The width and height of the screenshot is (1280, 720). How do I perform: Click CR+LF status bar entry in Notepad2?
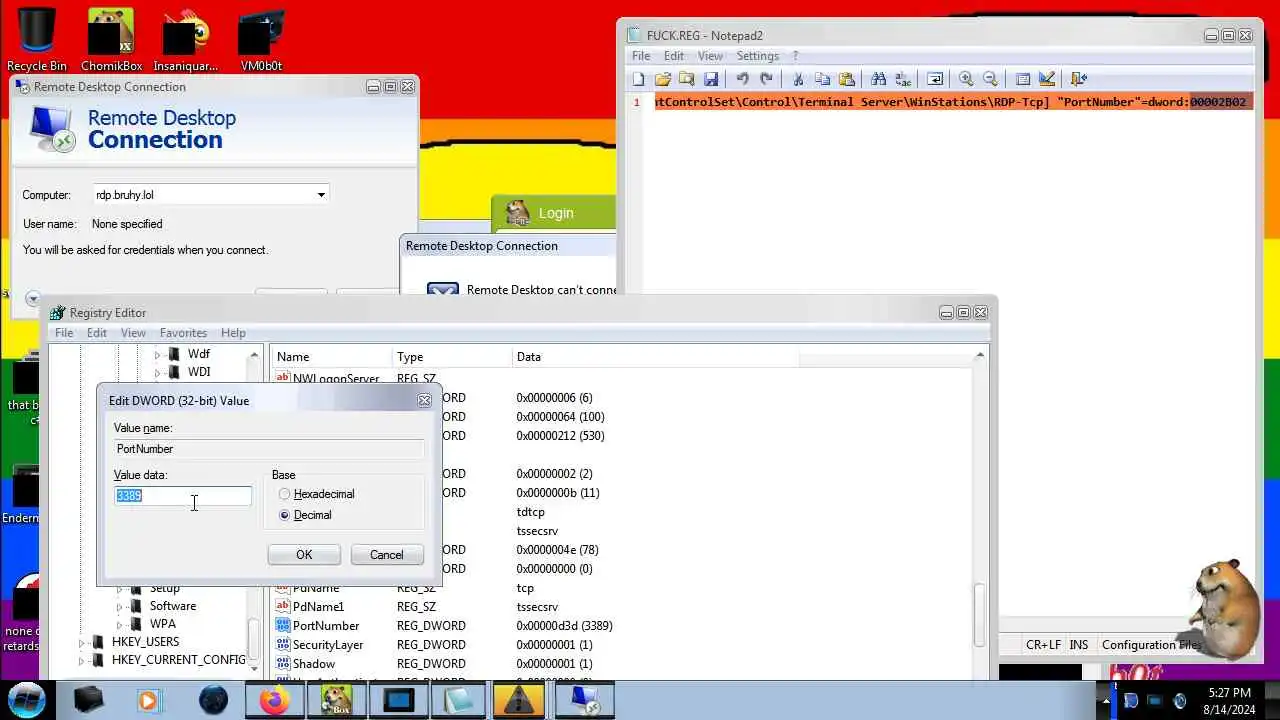point(1043,645)
